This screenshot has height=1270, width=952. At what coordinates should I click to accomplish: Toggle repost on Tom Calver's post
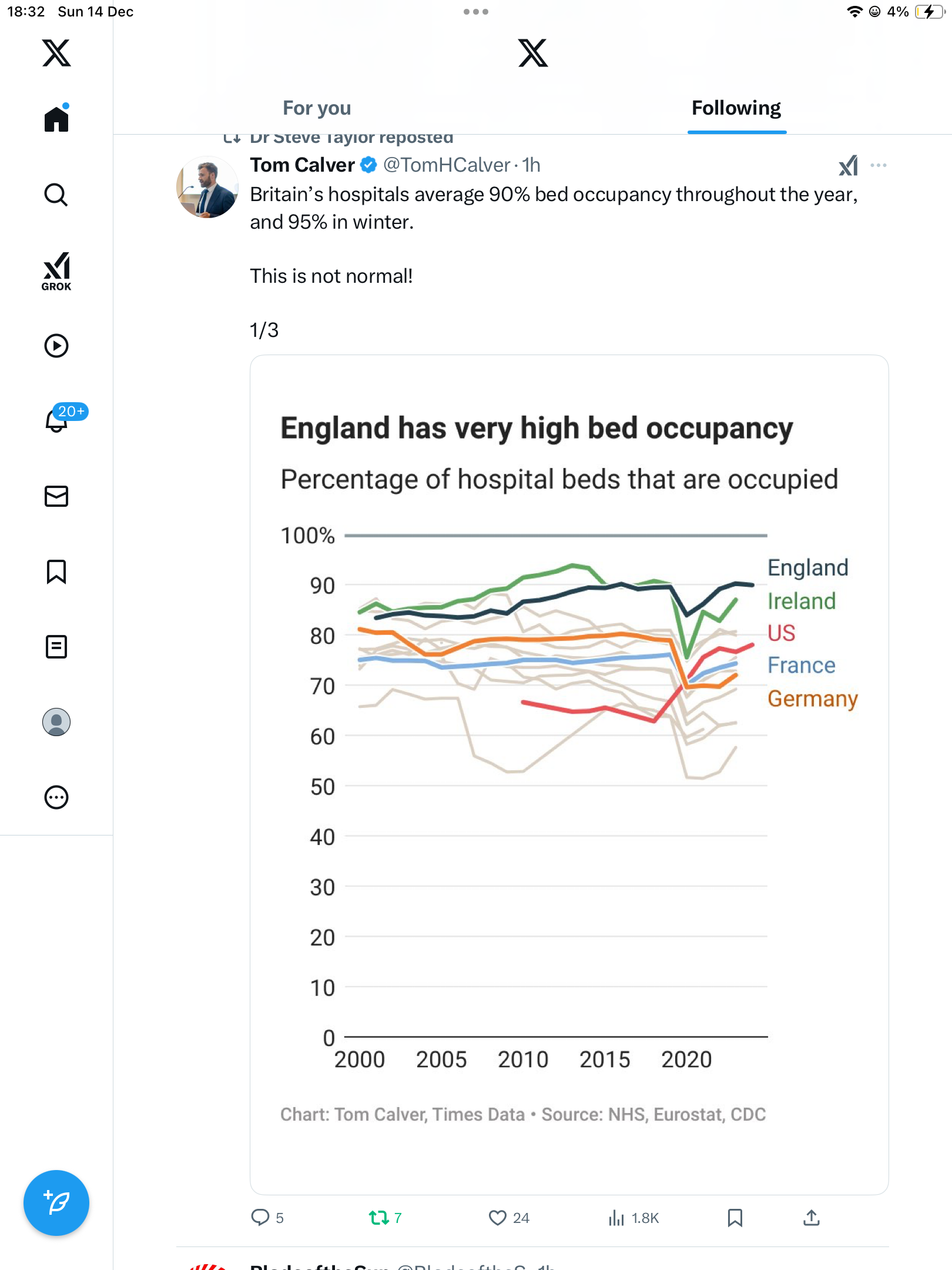379,1218
